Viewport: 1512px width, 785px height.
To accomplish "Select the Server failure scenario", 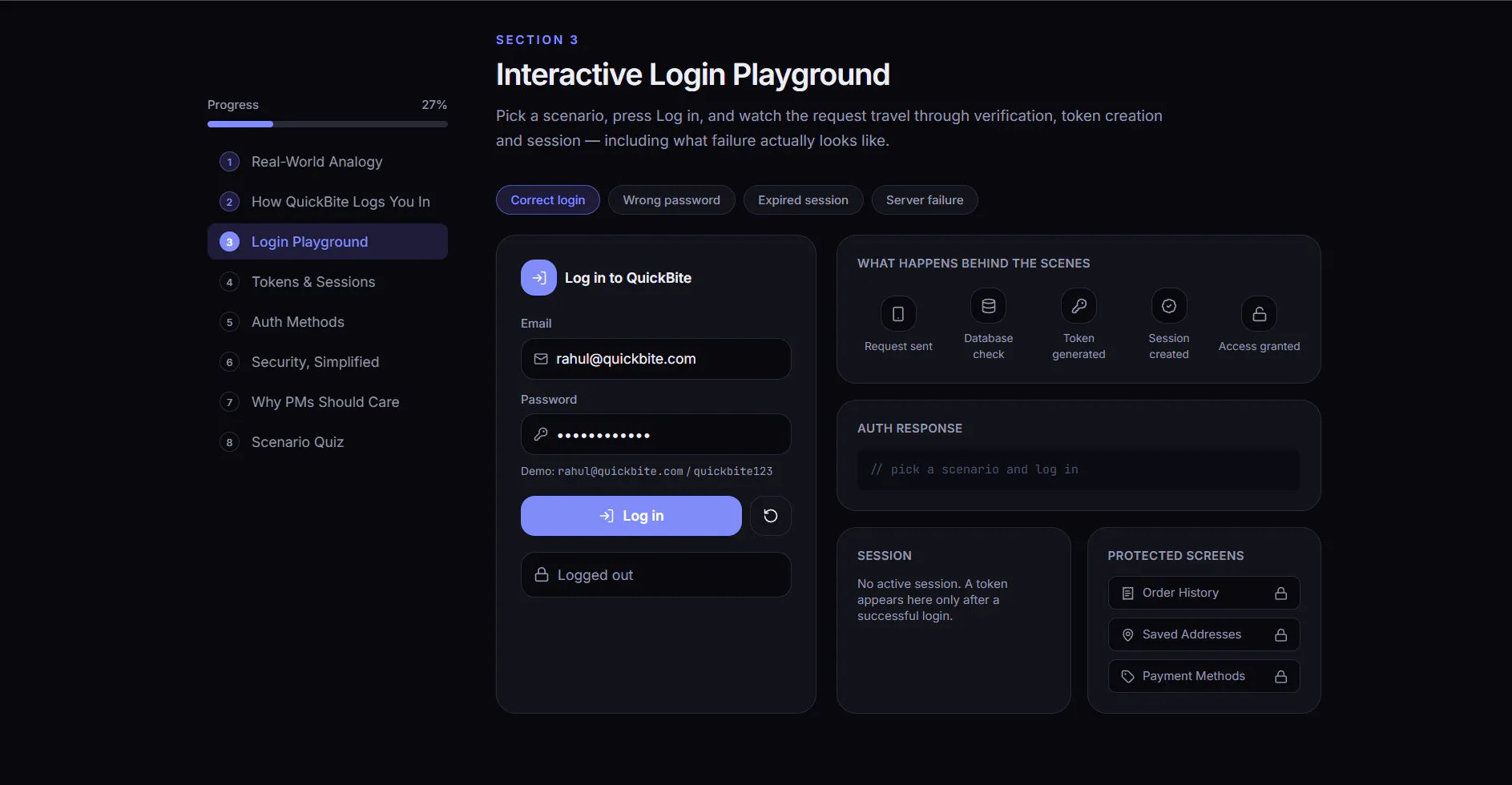I will (925, 200).
